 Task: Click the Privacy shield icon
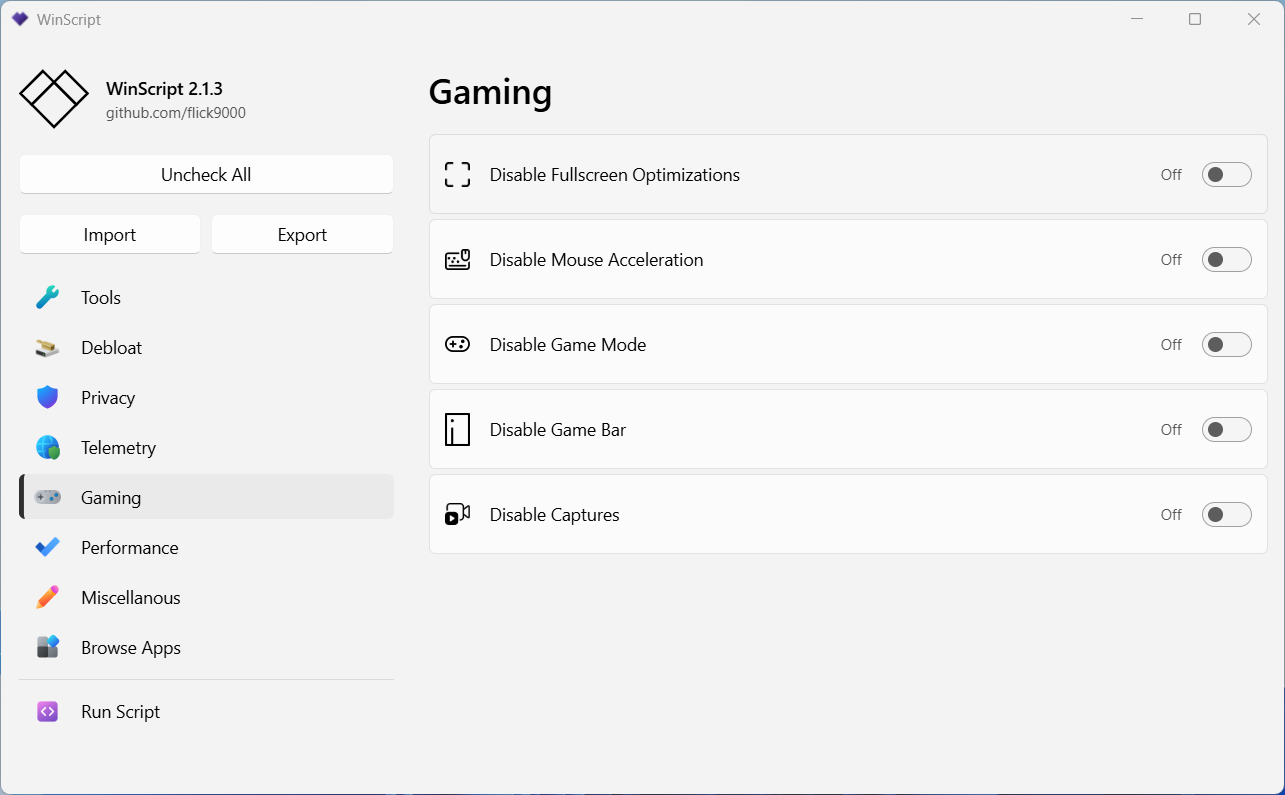tap(48, 398)
